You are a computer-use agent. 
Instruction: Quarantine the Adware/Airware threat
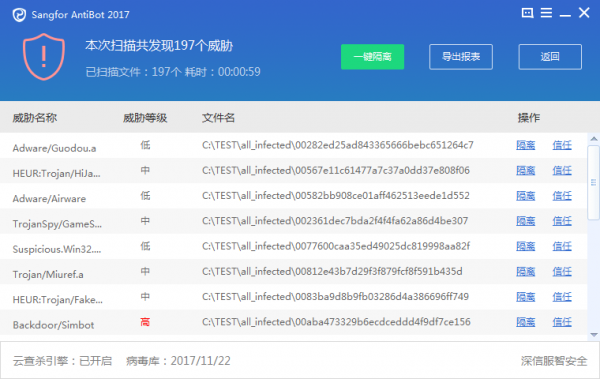(525, 196)
